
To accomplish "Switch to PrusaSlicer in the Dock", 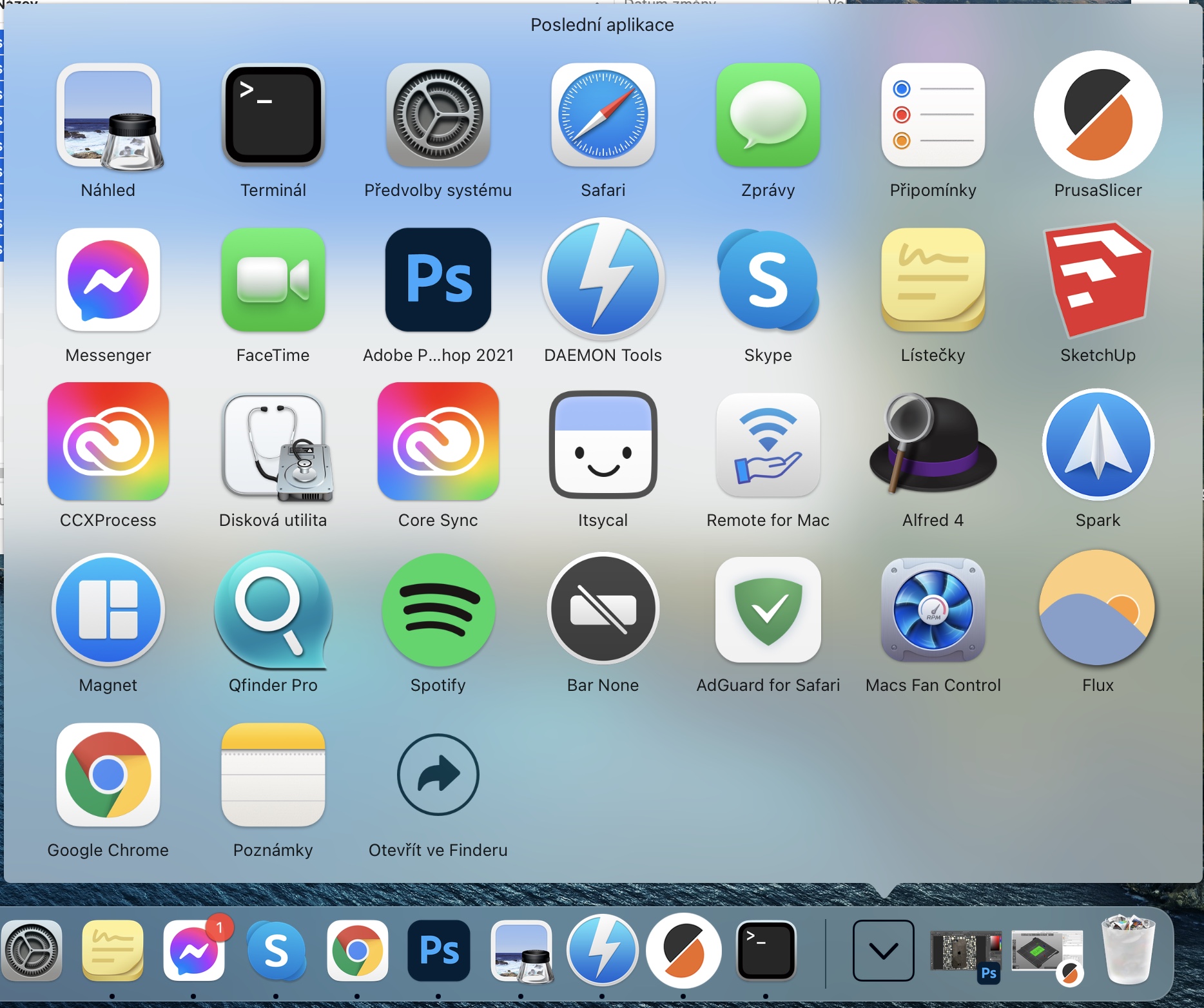I will [x=683, y=951].
